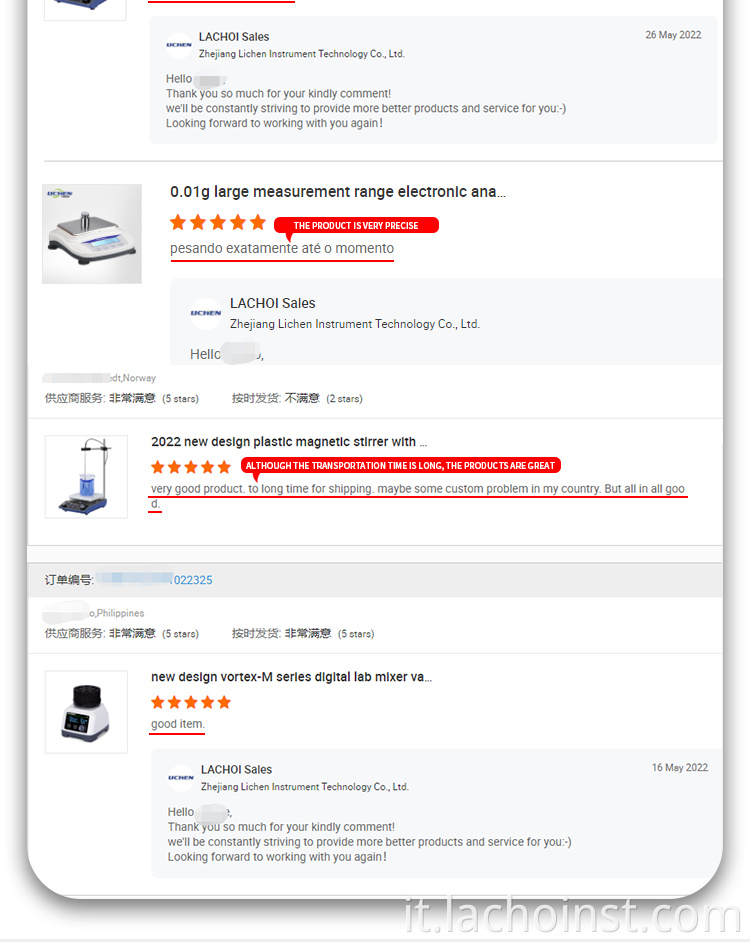Image resolution: width=750 pixels, height=942 pixels.
Task: Click the LICHEN logo beside the 16 May reply
Action: click(181, 777)
